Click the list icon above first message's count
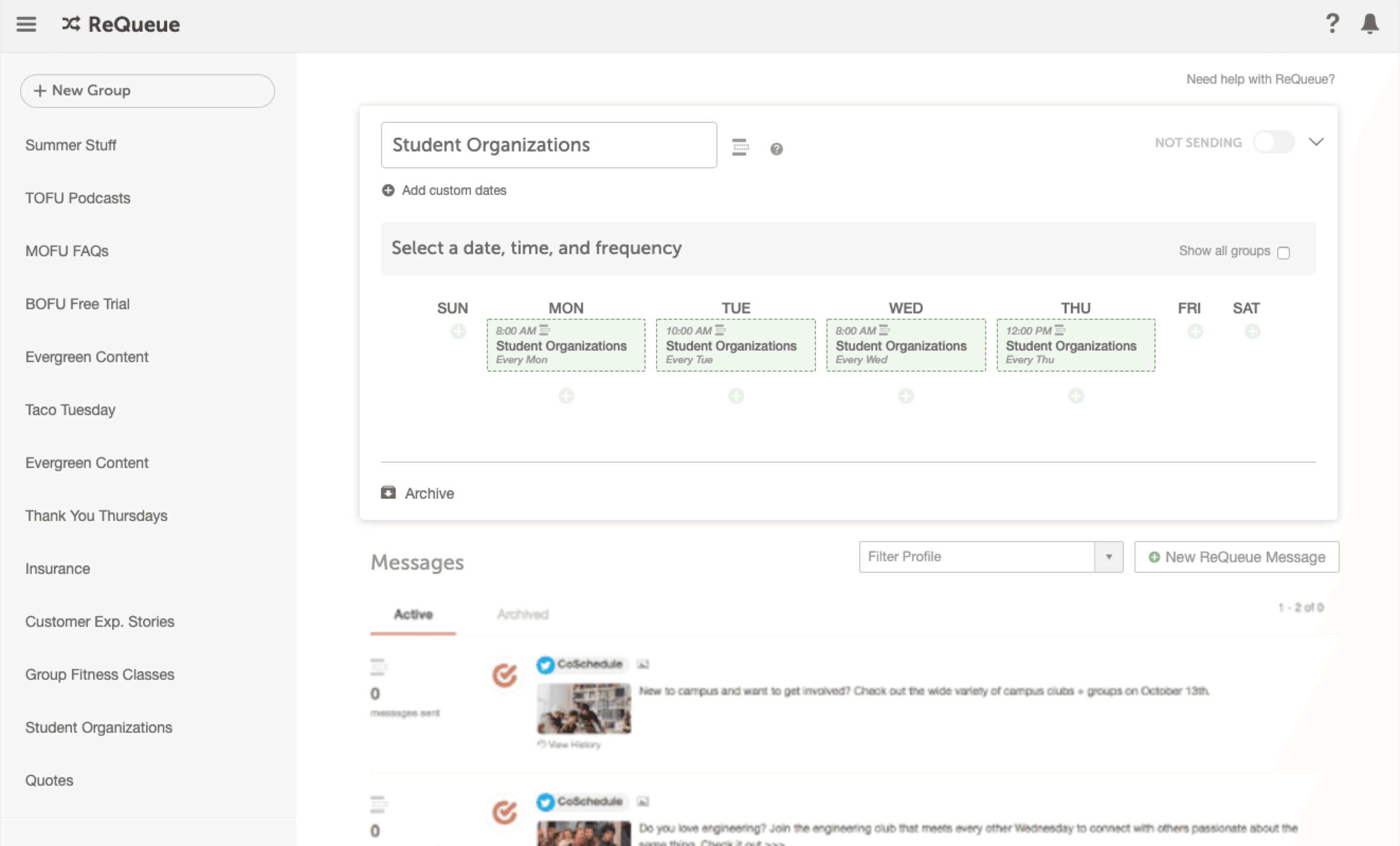 [378, 667]
